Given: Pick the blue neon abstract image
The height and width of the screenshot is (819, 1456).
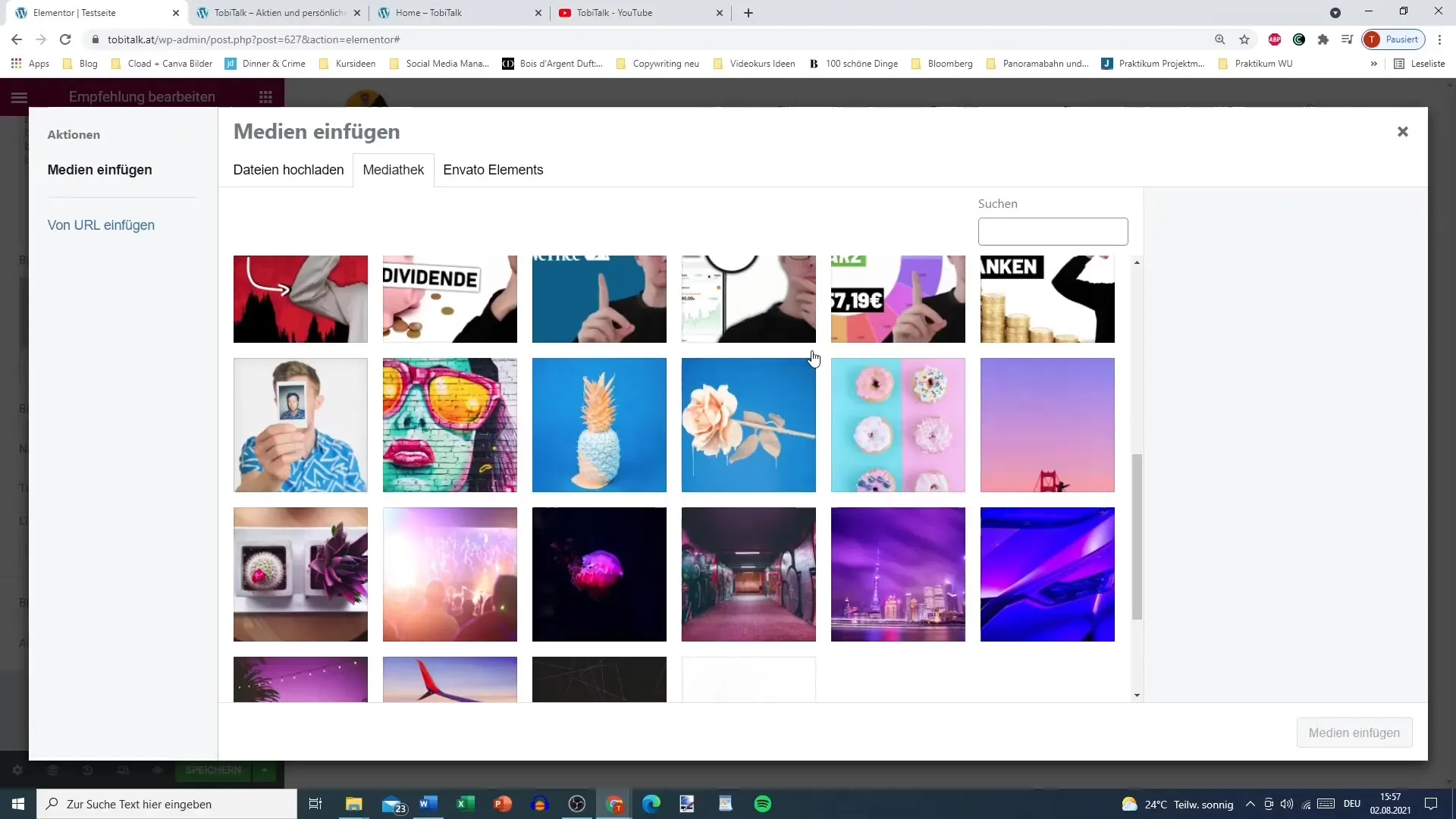Looking at the screenshot, I should pos(1047,574).
